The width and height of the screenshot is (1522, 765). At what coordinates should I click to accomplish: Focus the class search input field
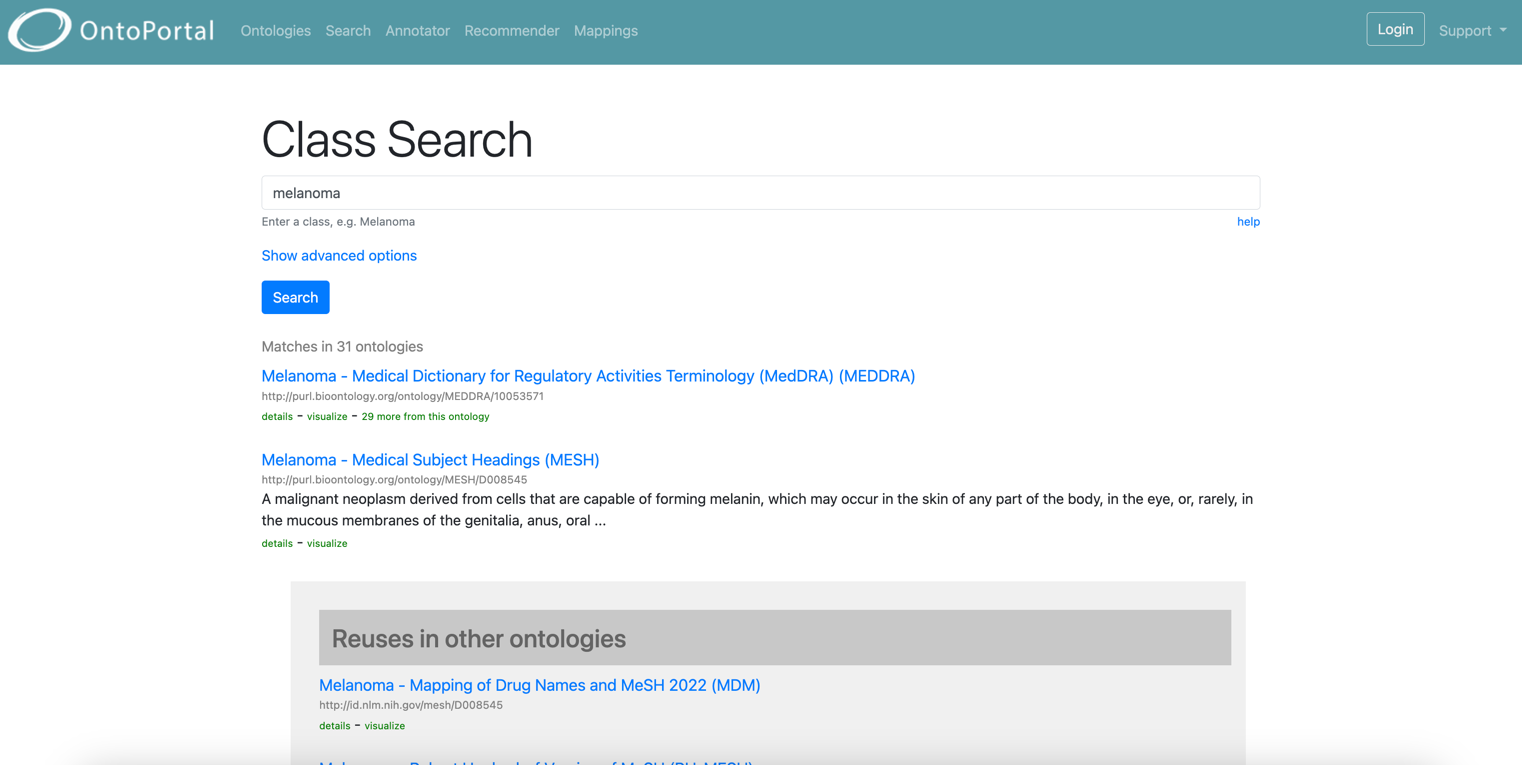tap(760, 193)
